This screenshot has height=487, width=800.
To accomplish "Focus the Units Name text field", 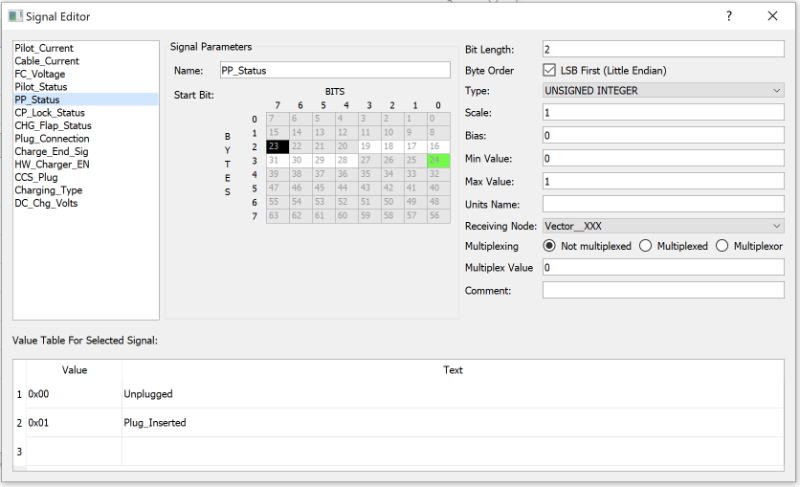I will (663, 204).
